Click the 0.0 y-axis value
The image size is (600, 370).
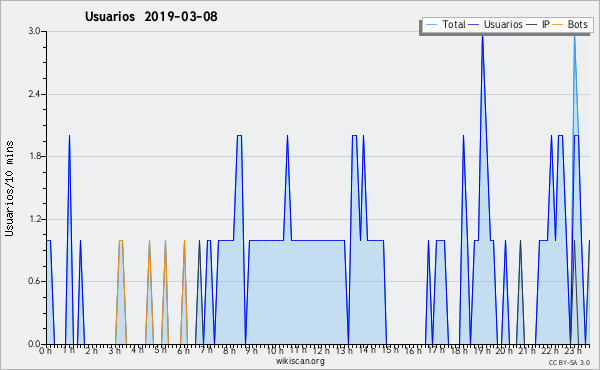click(x=34, y=344)
